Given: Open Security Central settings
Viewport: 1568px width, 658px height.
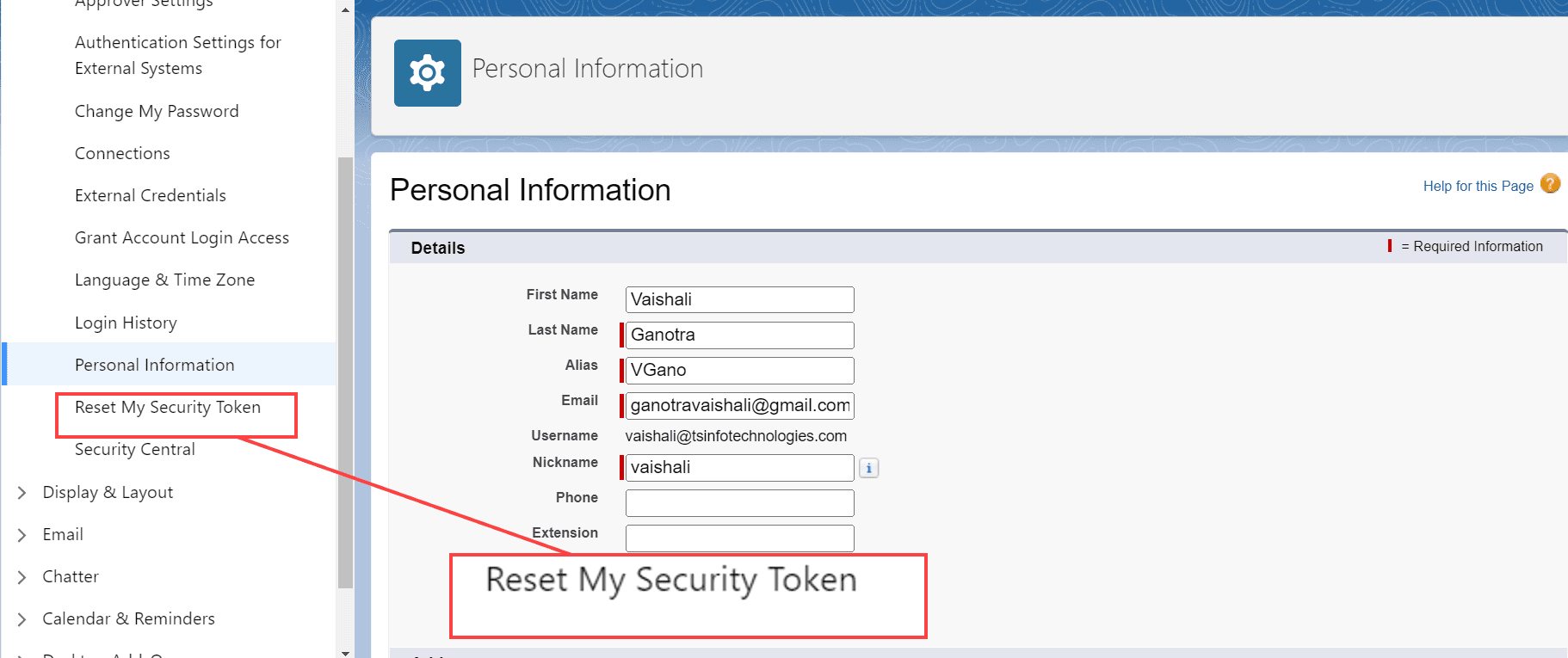Looking at the screenshot, I should click(133, 448).
